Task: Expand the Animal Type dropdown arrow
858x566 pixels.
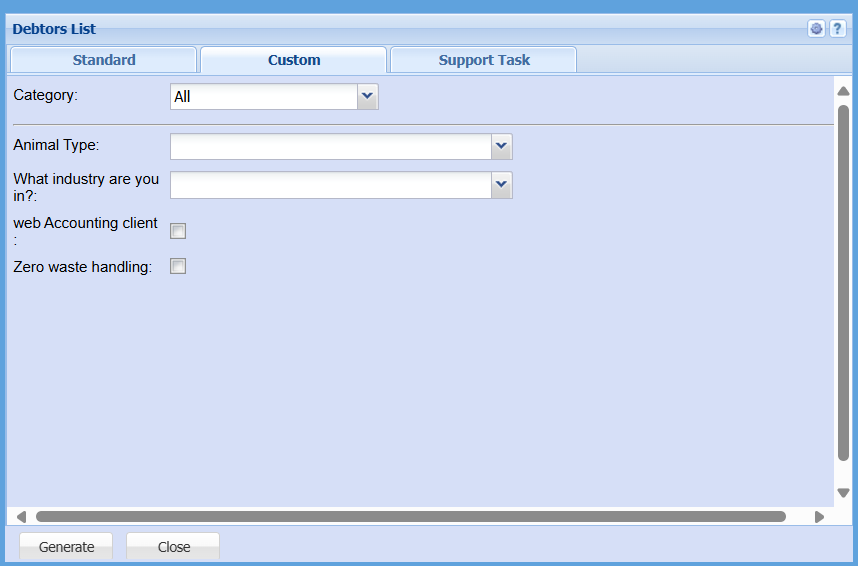Action: [x=501, y=146]
